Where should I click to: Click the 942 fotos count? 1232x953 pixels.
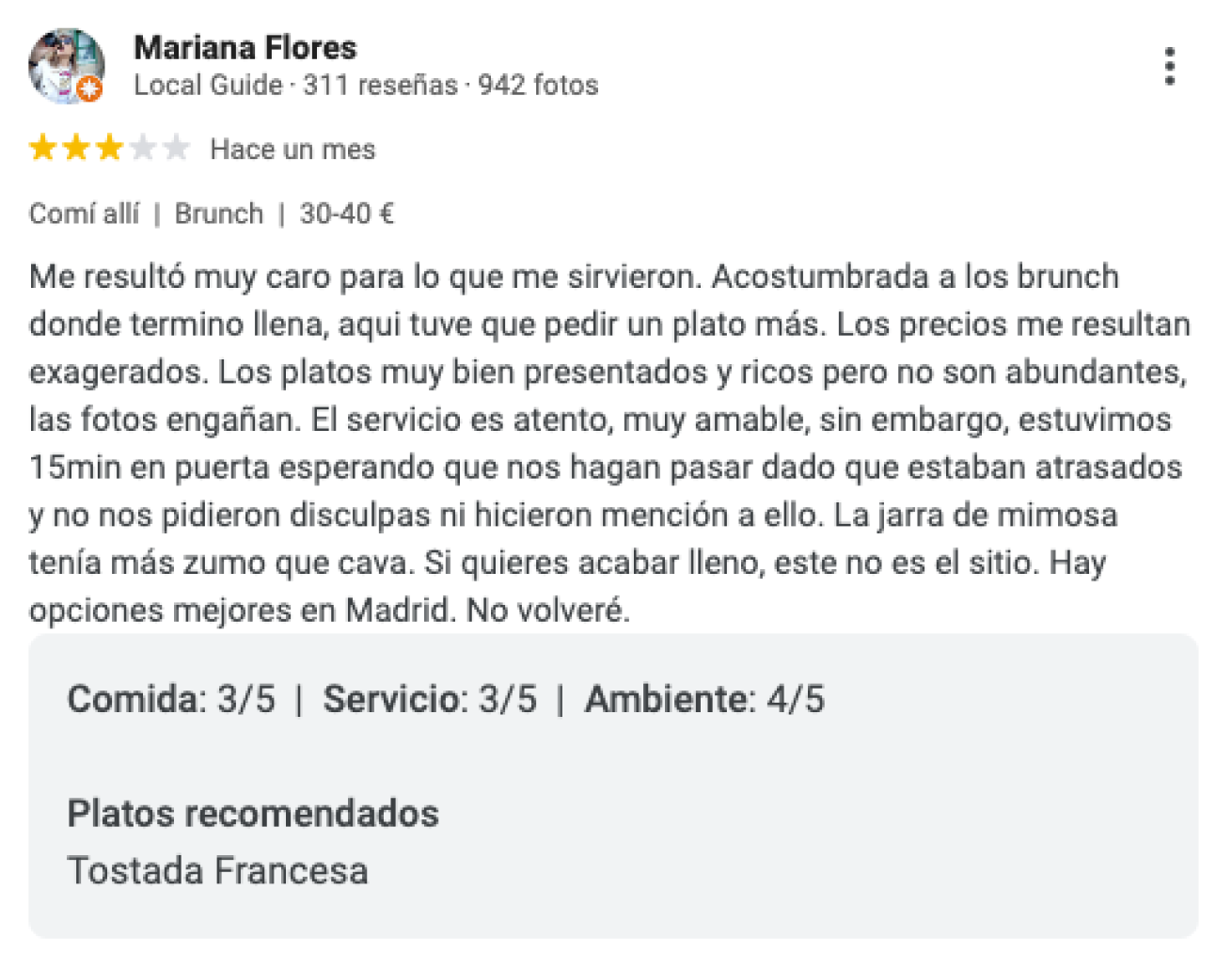tap(538, 85)
